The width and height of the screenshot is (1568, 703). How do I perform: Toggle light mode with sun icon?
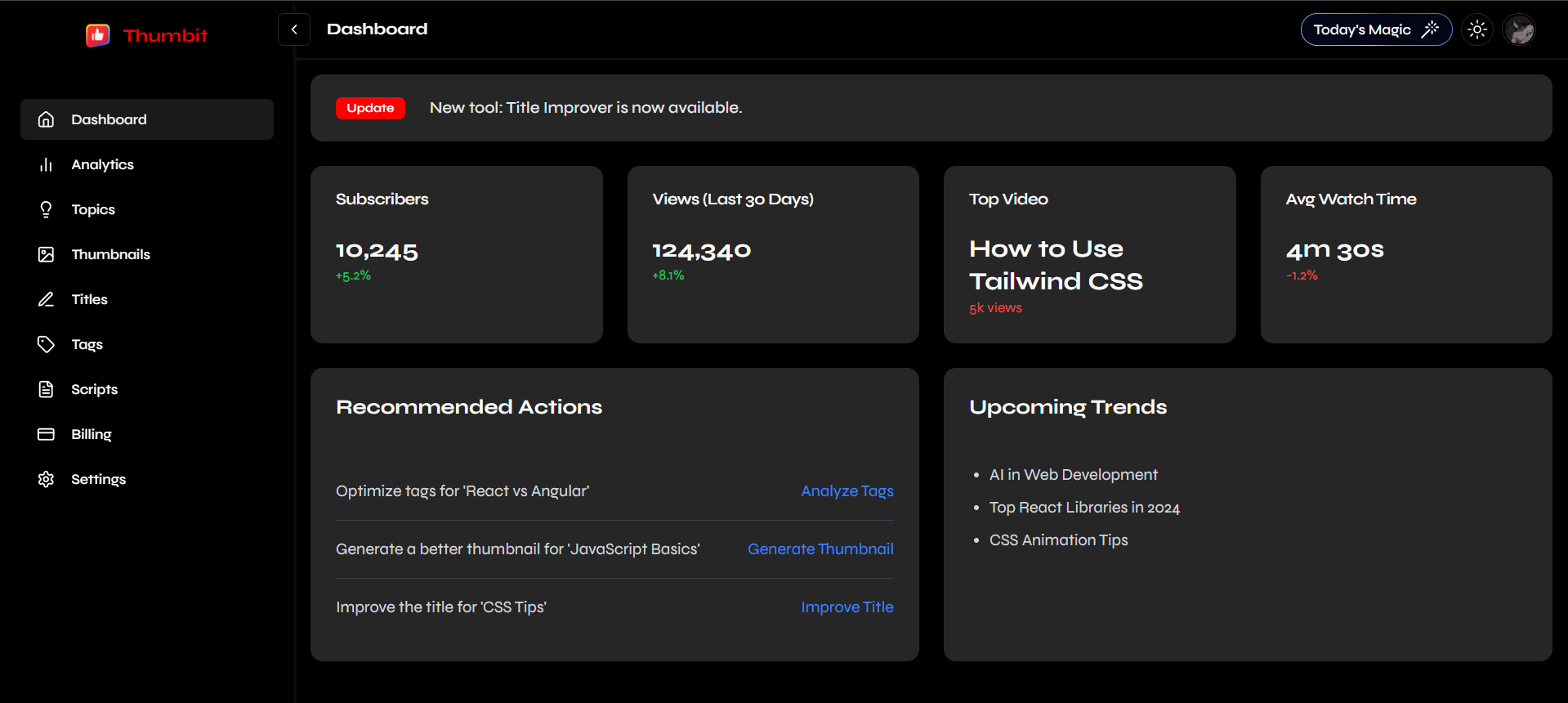(x=1477, y=29)
